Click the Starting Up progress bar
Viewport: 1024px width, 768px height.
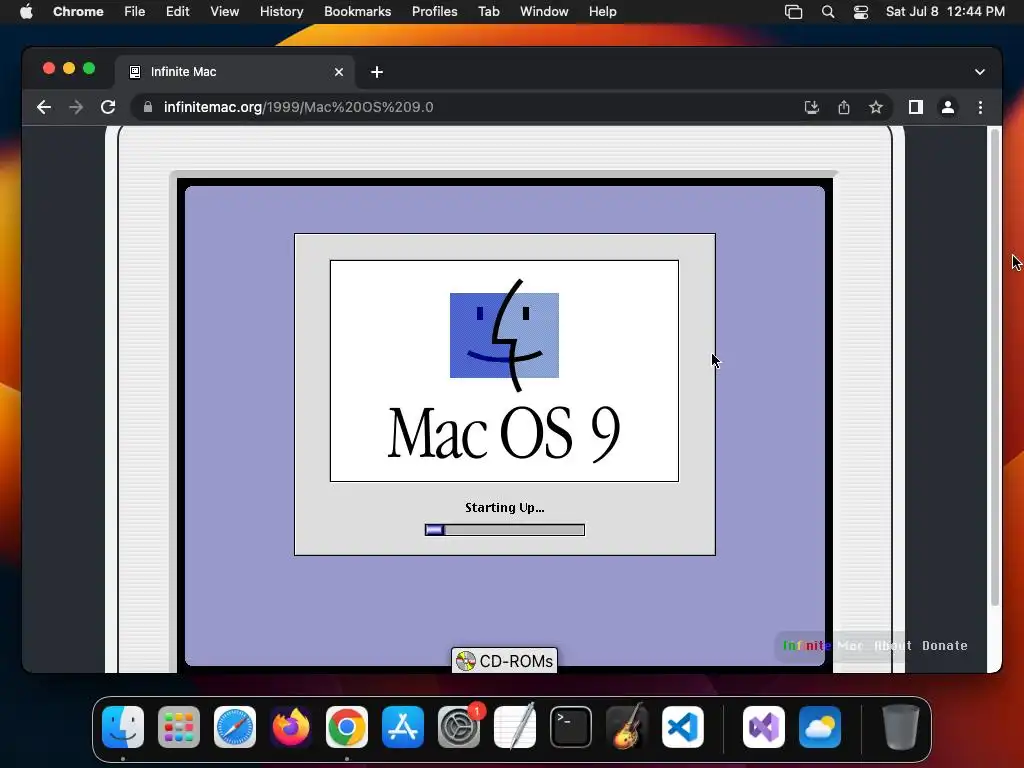click(x=505, y=530)
